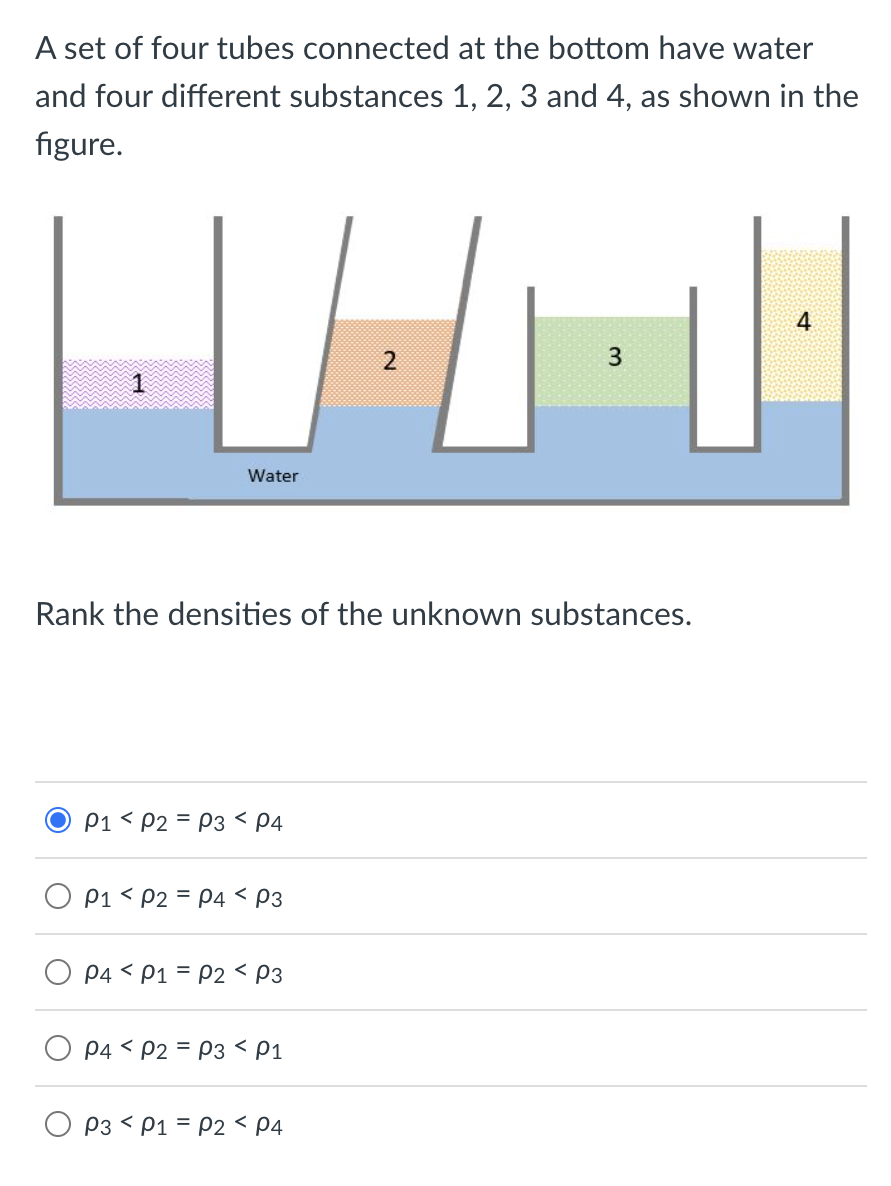Click the green substance labeled 3
Screen dimensions: 891x1186
click(x=613, y=360)
